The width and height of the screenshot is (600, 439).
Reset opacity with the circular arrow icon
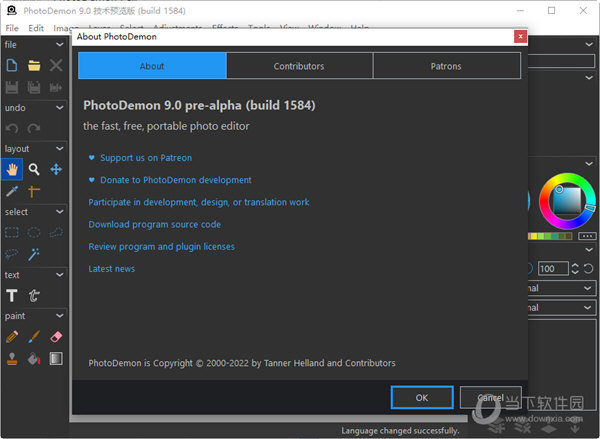pyautogui.click(x=589, y=269)
